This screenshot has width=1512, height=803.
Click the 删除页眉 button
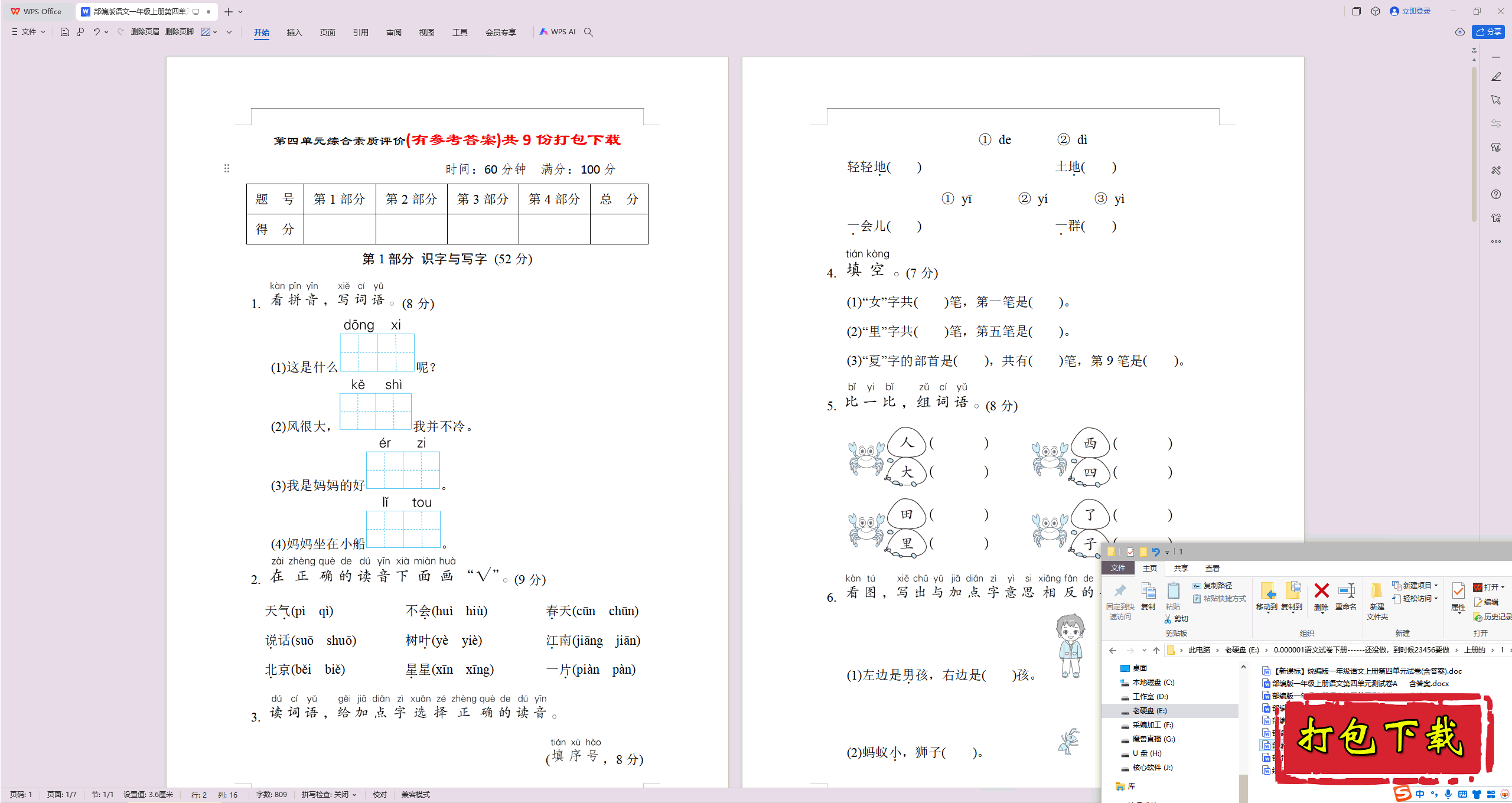coord(145,32)
